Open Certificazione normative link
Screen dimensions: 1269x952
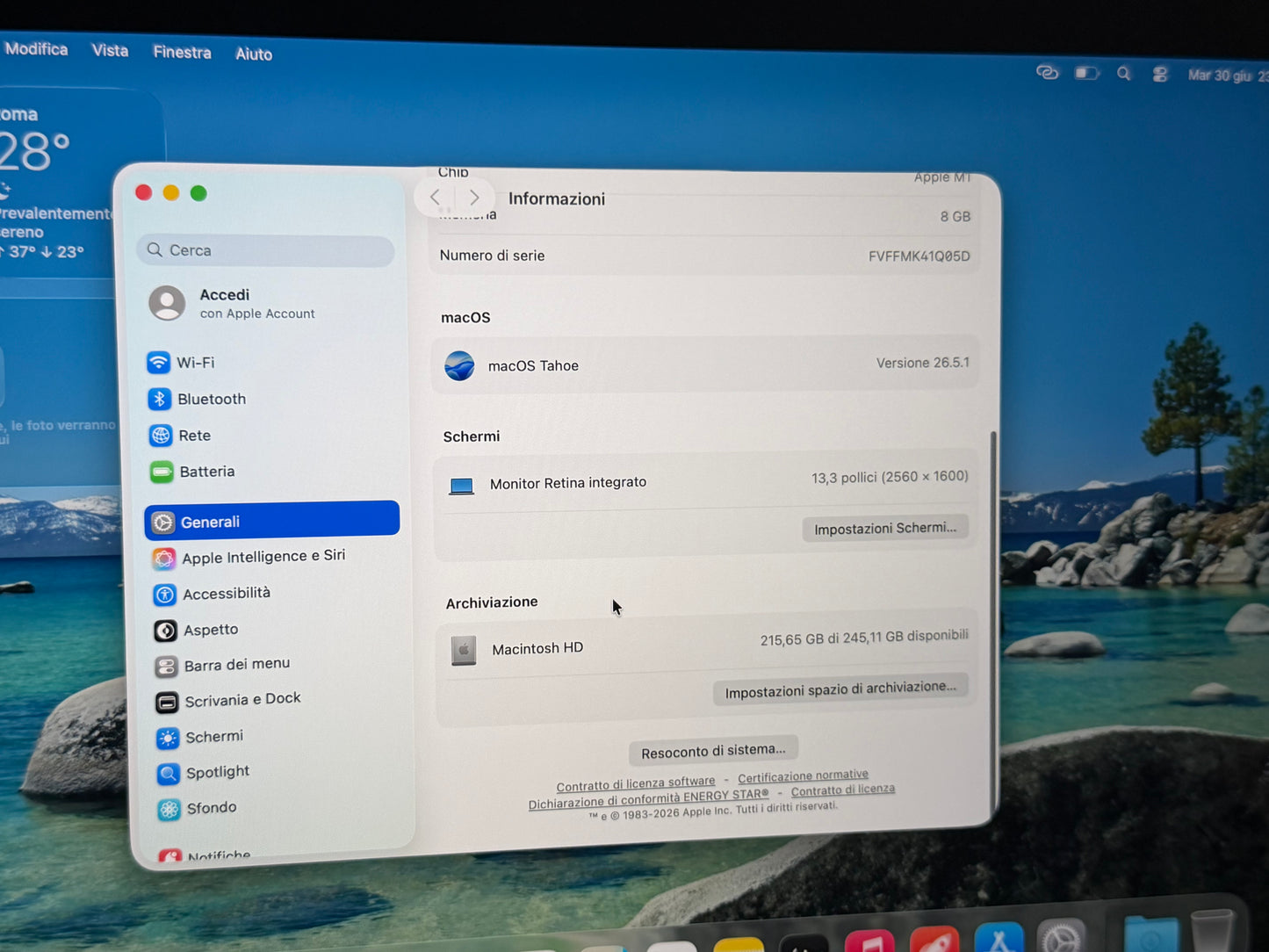click(803, 776)
